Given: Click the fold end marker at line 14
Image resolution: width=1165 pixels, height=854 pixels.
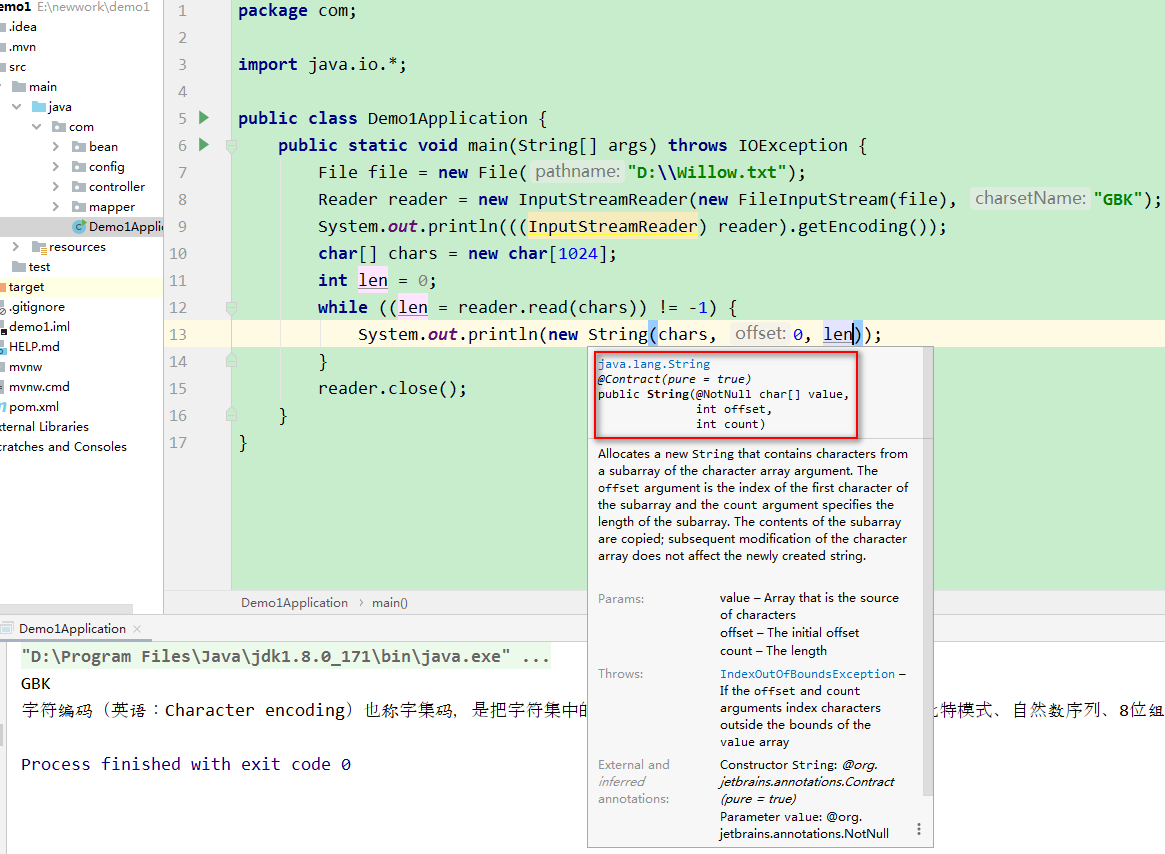Looking at the screenshot, I should pyautogui.click(x=231, y=361).
